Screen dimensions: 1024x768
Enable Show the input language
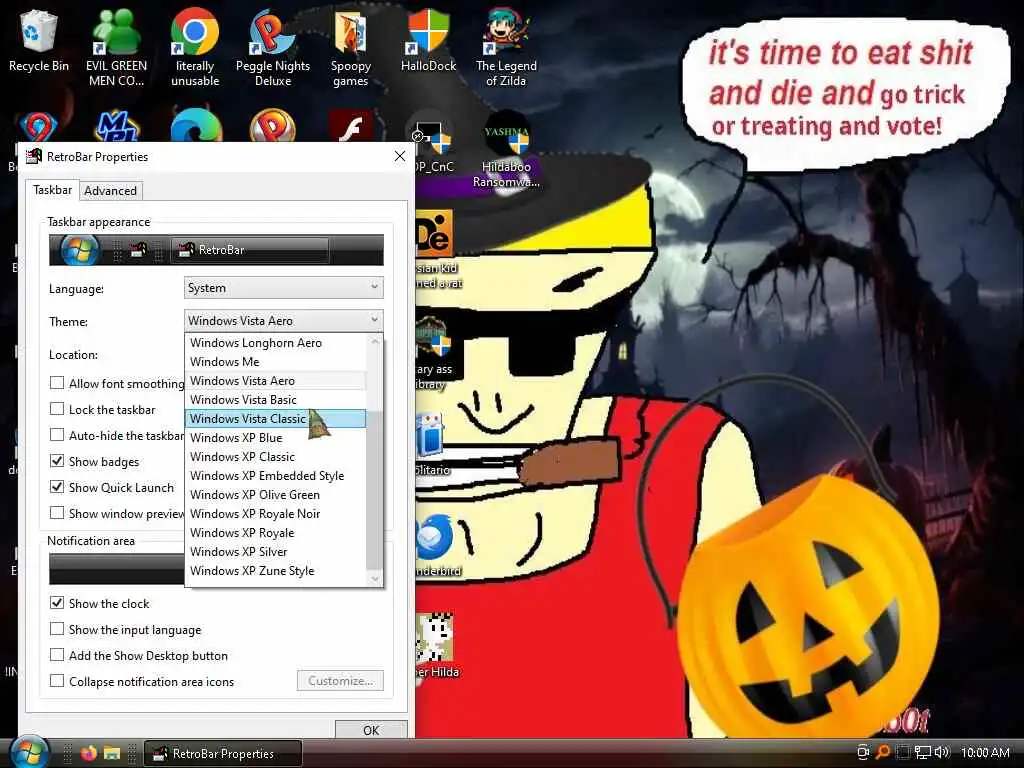(x=57, y=629)
